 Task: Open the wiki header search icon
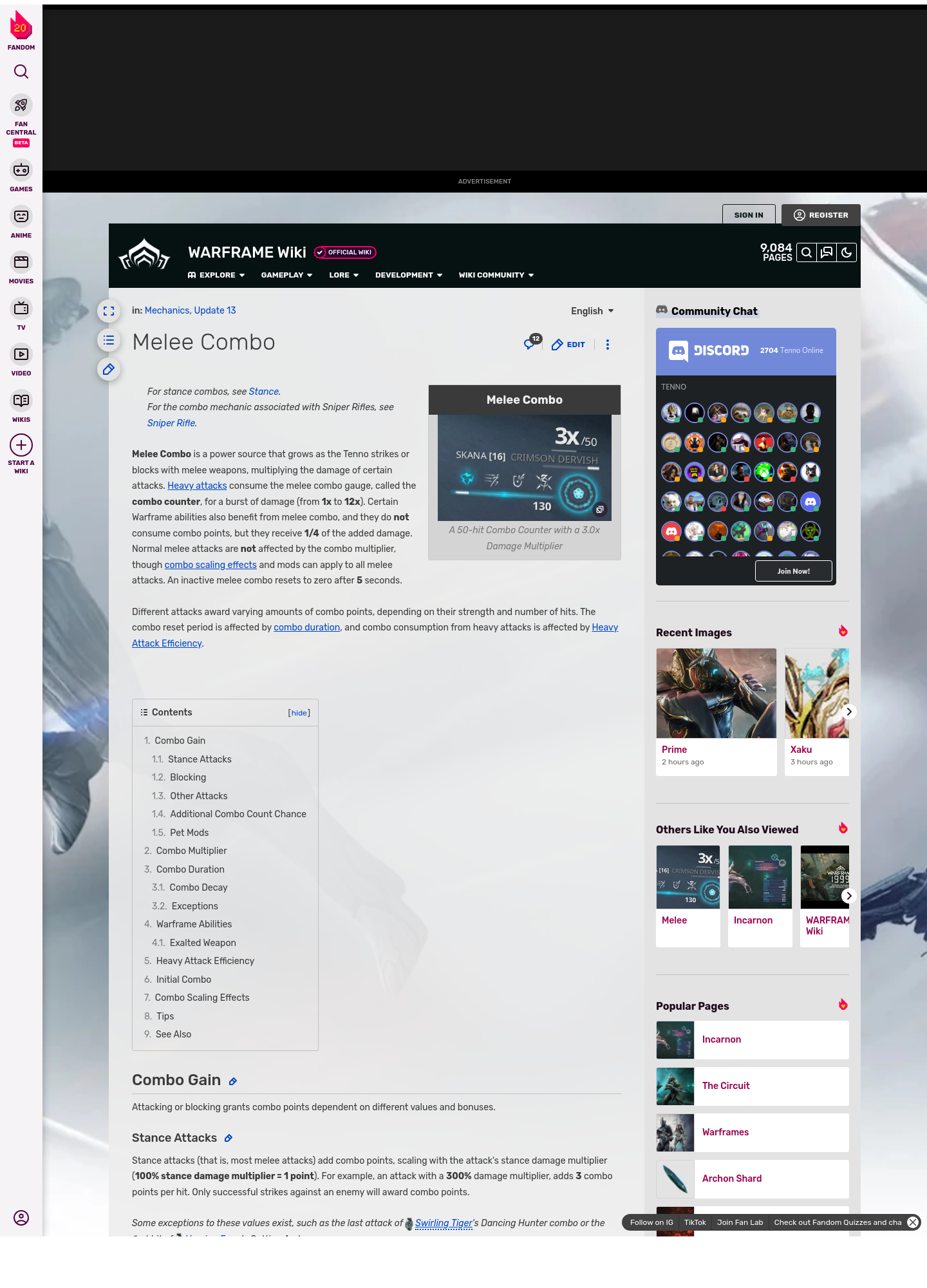pos(806,252)
